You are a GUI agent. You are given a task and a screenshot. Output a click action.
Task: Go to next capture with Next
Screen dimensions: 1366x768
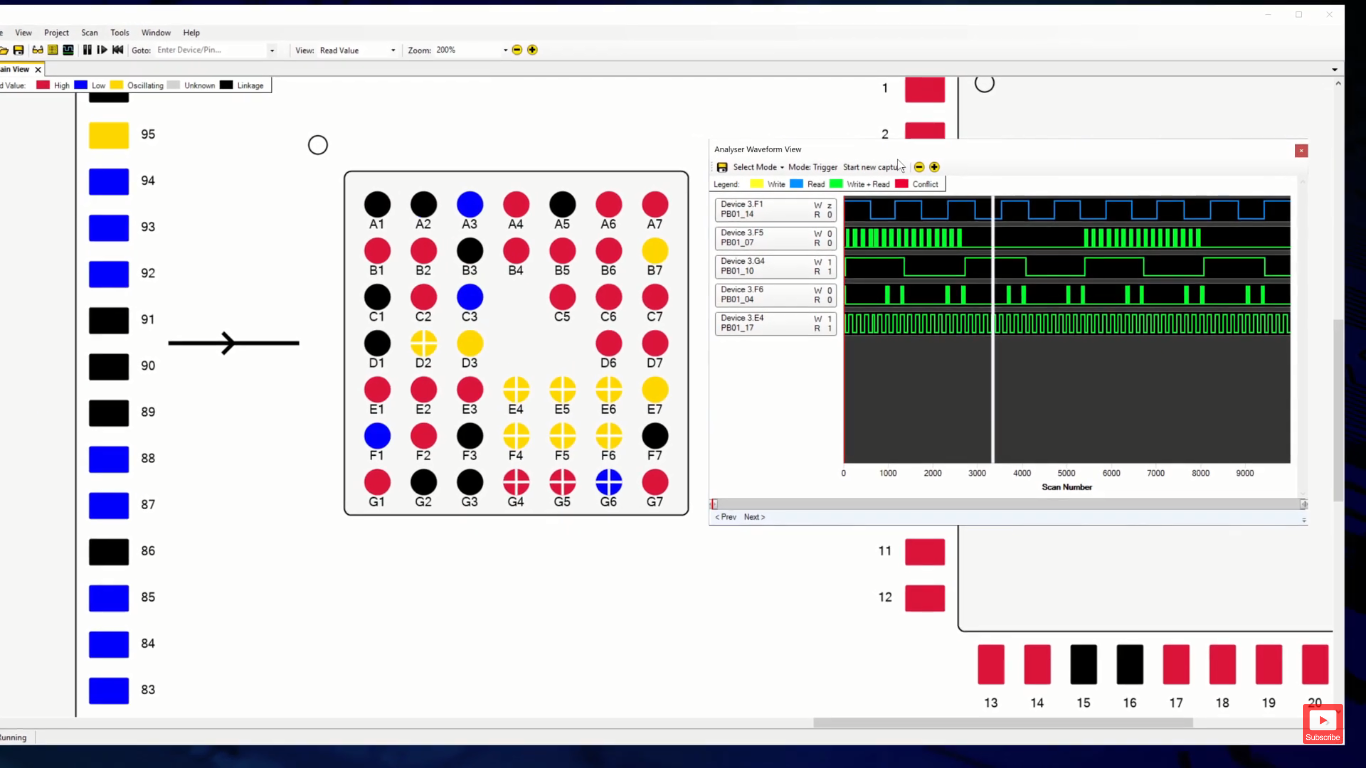pyautogui.click(x=754, y=517)
